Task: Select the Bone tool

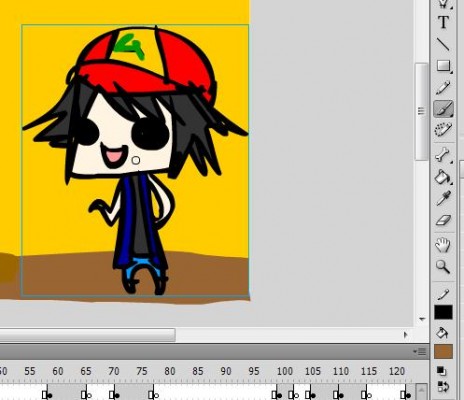Action: [x=443, y=155]
